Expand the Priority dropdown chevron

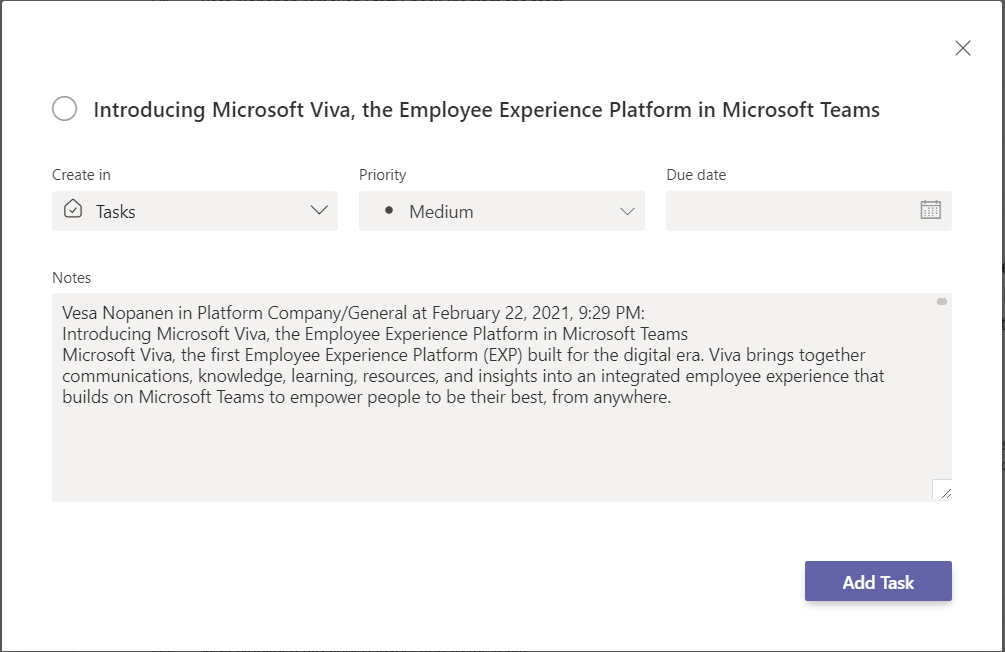point(627,211)
